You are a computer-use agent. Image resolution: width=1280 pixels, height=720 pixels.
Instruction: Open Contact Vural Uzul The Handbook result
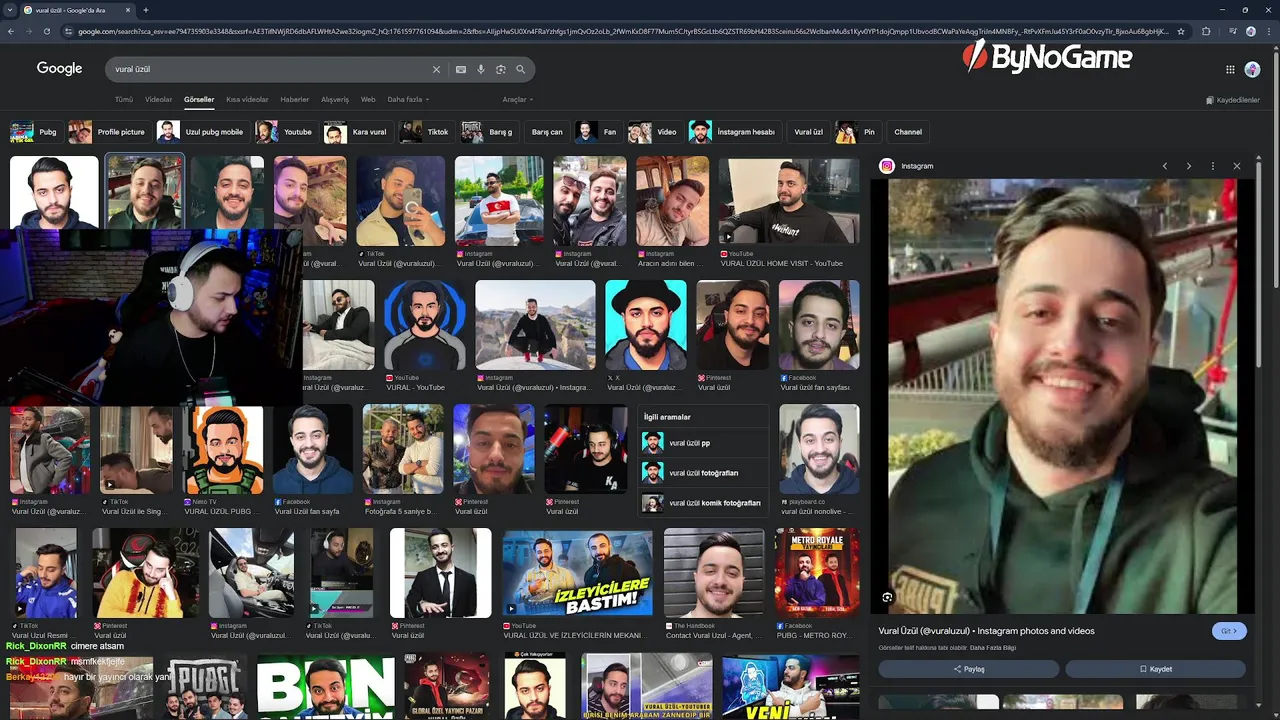coord(714,573)
